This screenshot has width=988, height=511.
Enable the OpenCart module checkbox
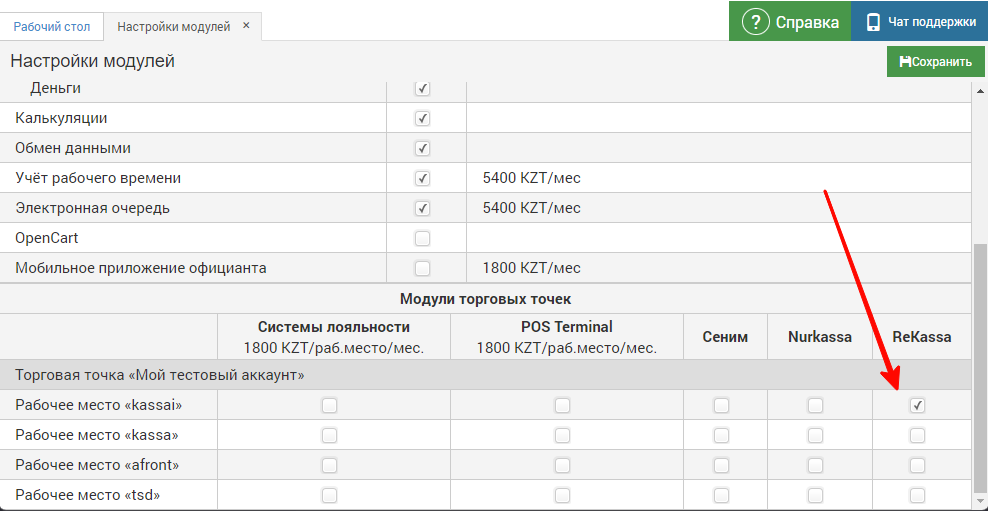[x=422, y=239]
